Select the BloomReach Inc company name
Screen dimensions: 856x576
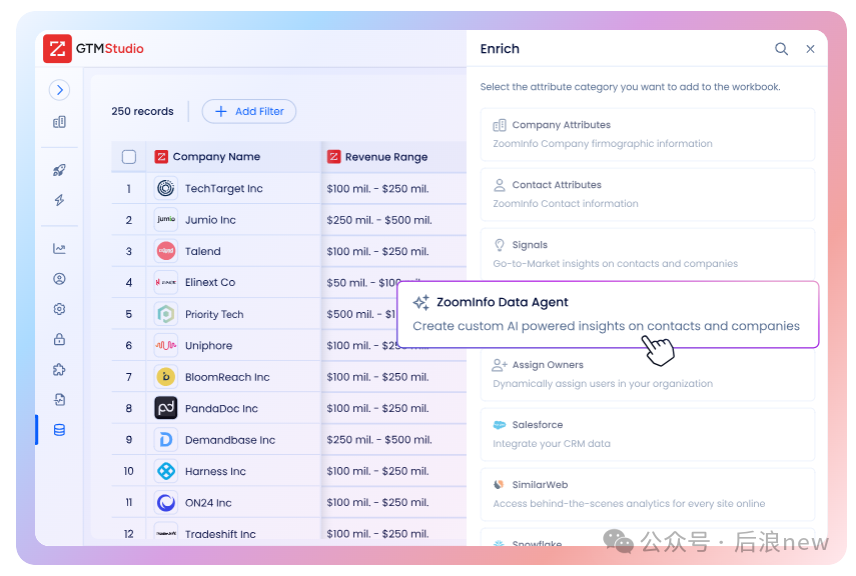pyautogui.click(x=227, y=377)
